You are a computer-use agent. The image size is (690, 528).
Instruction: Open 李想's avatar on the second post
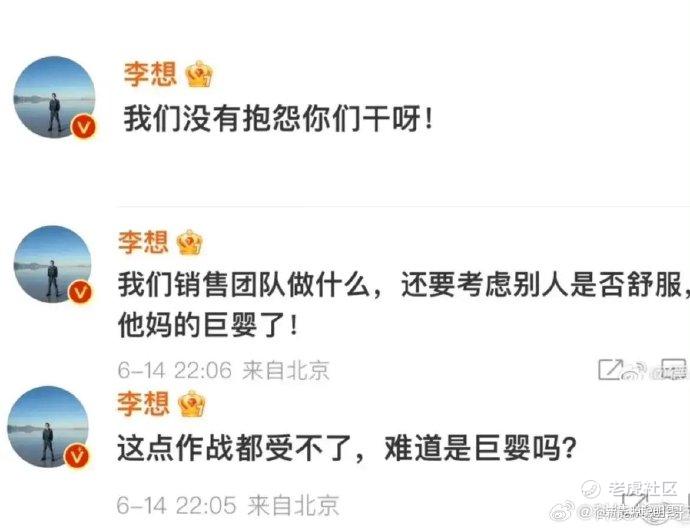click(53, 264)
